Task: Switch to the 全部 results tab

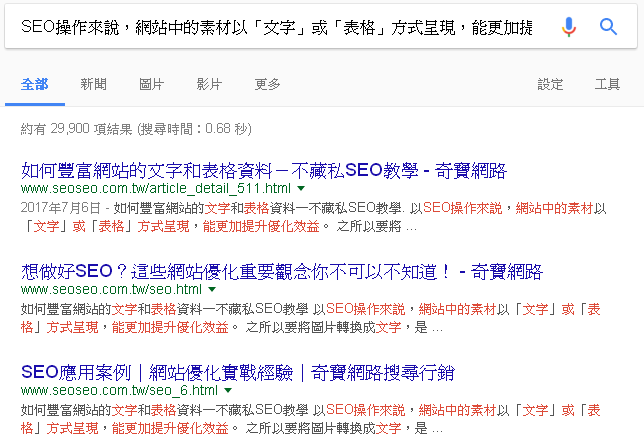Action: [x=35, y=84]
